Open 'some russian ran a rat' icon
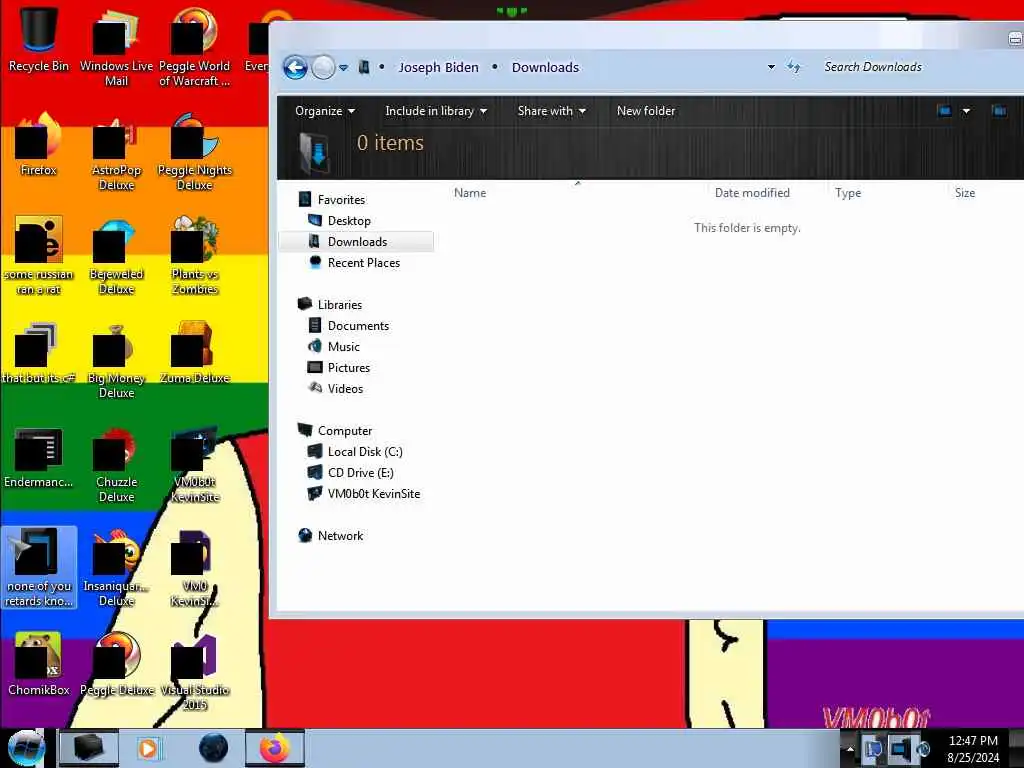Image resolution: width=1024 pixels, height=768 pixels. [x=39, y=256]
